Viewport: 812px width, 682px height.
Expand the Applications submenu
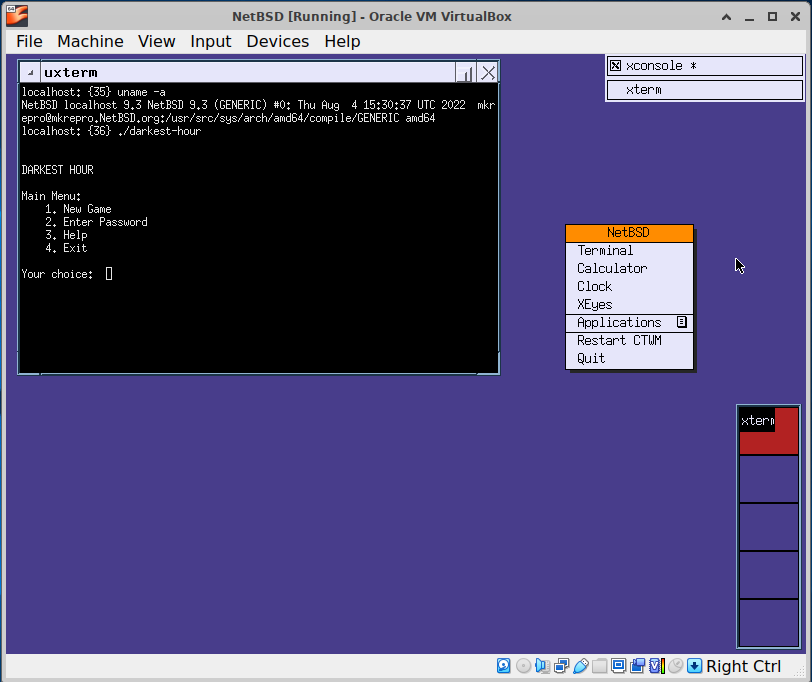(x=629, y=323)
